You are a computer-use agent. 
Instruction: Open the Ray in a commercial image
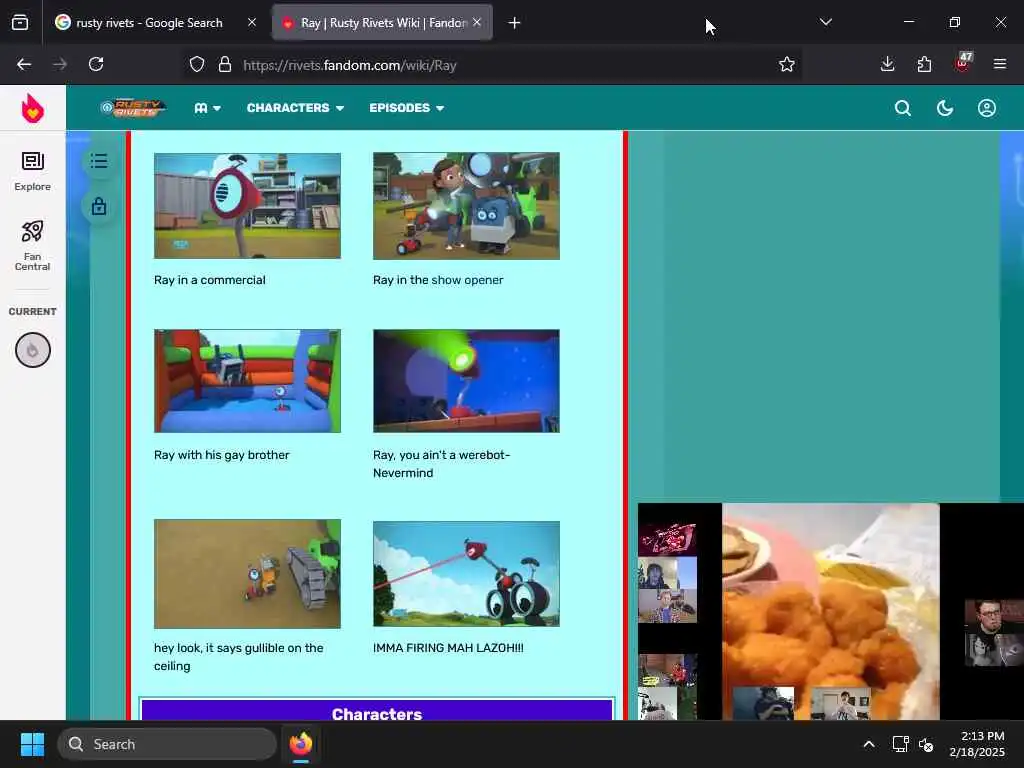248,206
